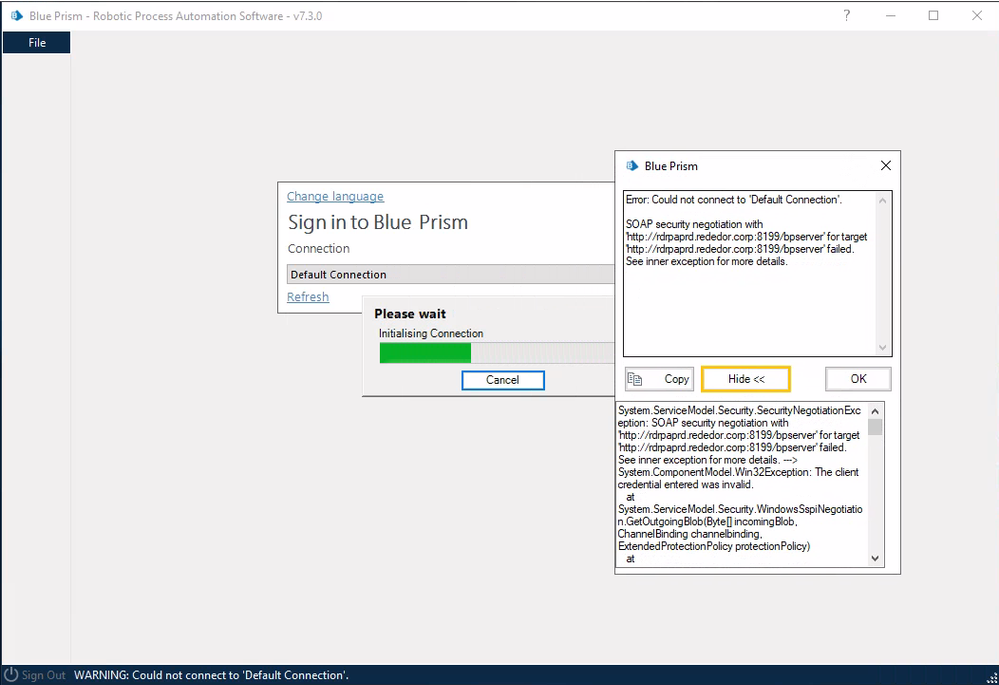Click the Initialising Connection progress bar
Viewport: 999px width, 685px height.
click(497, 353)
